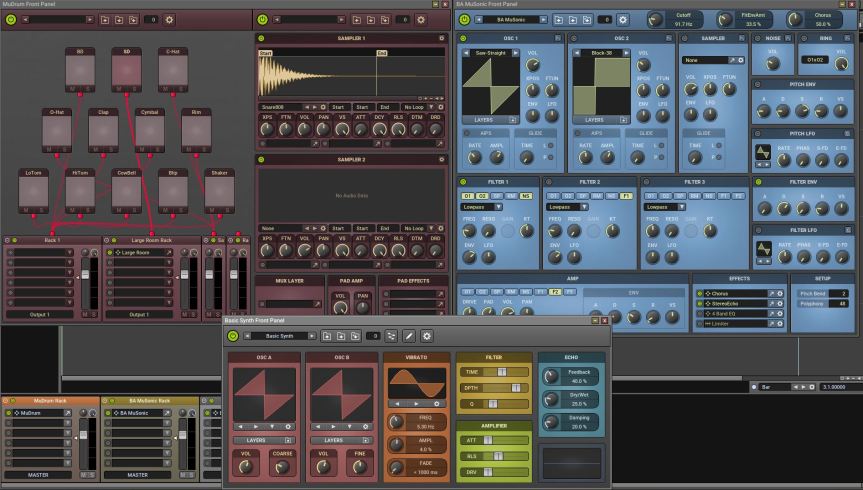Select next Vibrato waveform arrow

pyautogui.click(x=416, y=404)
